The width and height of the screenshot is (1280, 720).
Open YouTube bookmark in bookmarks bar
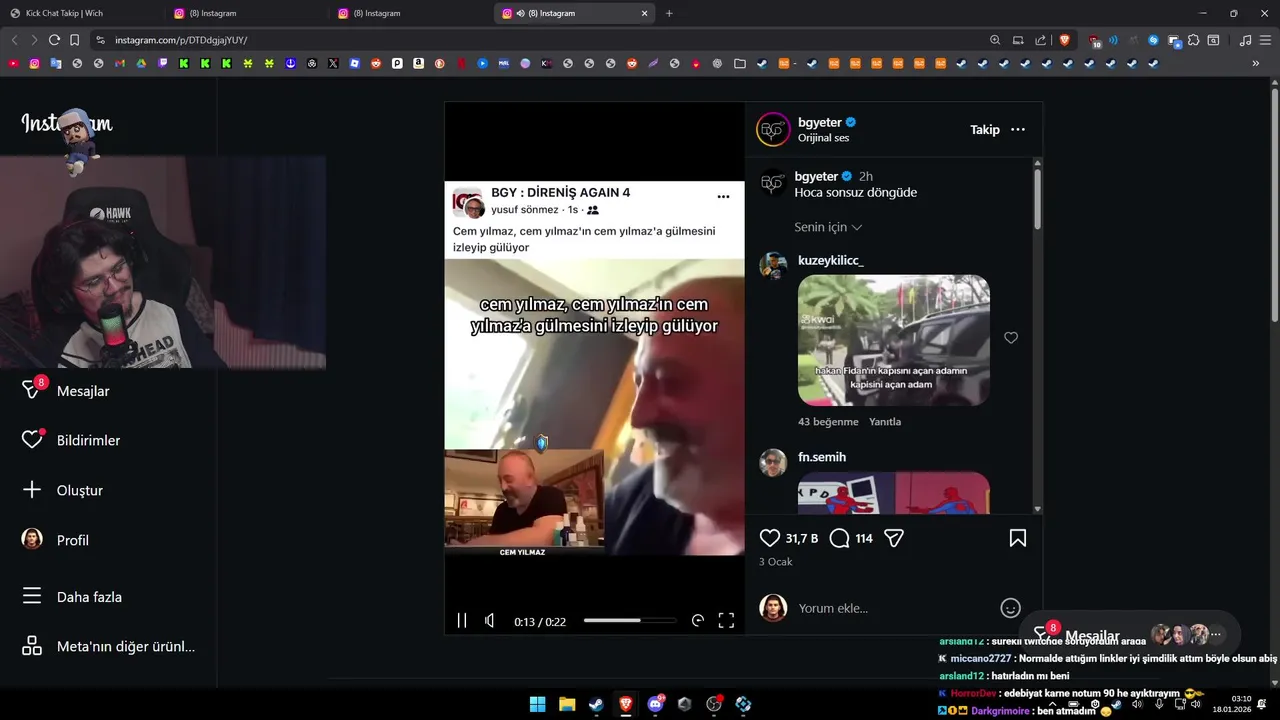13,63
